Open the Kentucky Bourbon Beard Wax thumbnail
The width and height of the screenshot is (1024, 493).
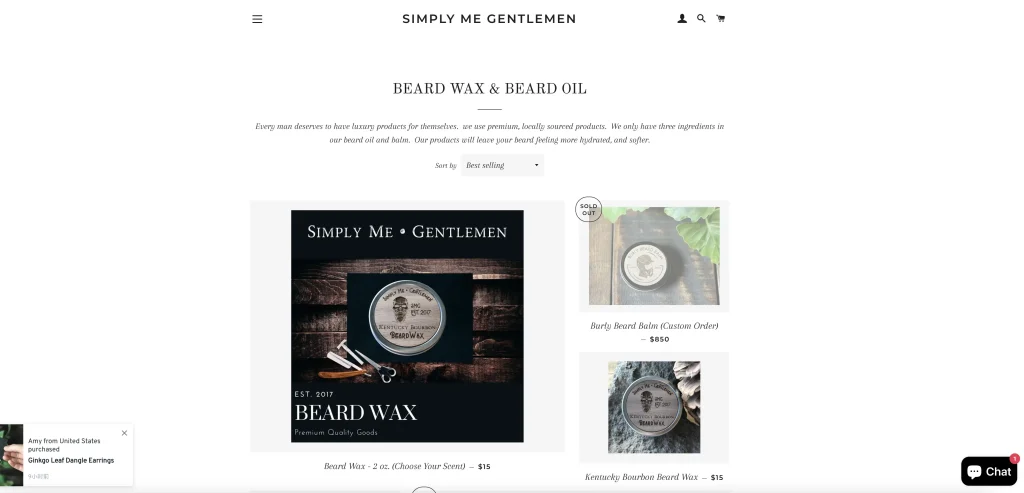click(x=654, y=407)
